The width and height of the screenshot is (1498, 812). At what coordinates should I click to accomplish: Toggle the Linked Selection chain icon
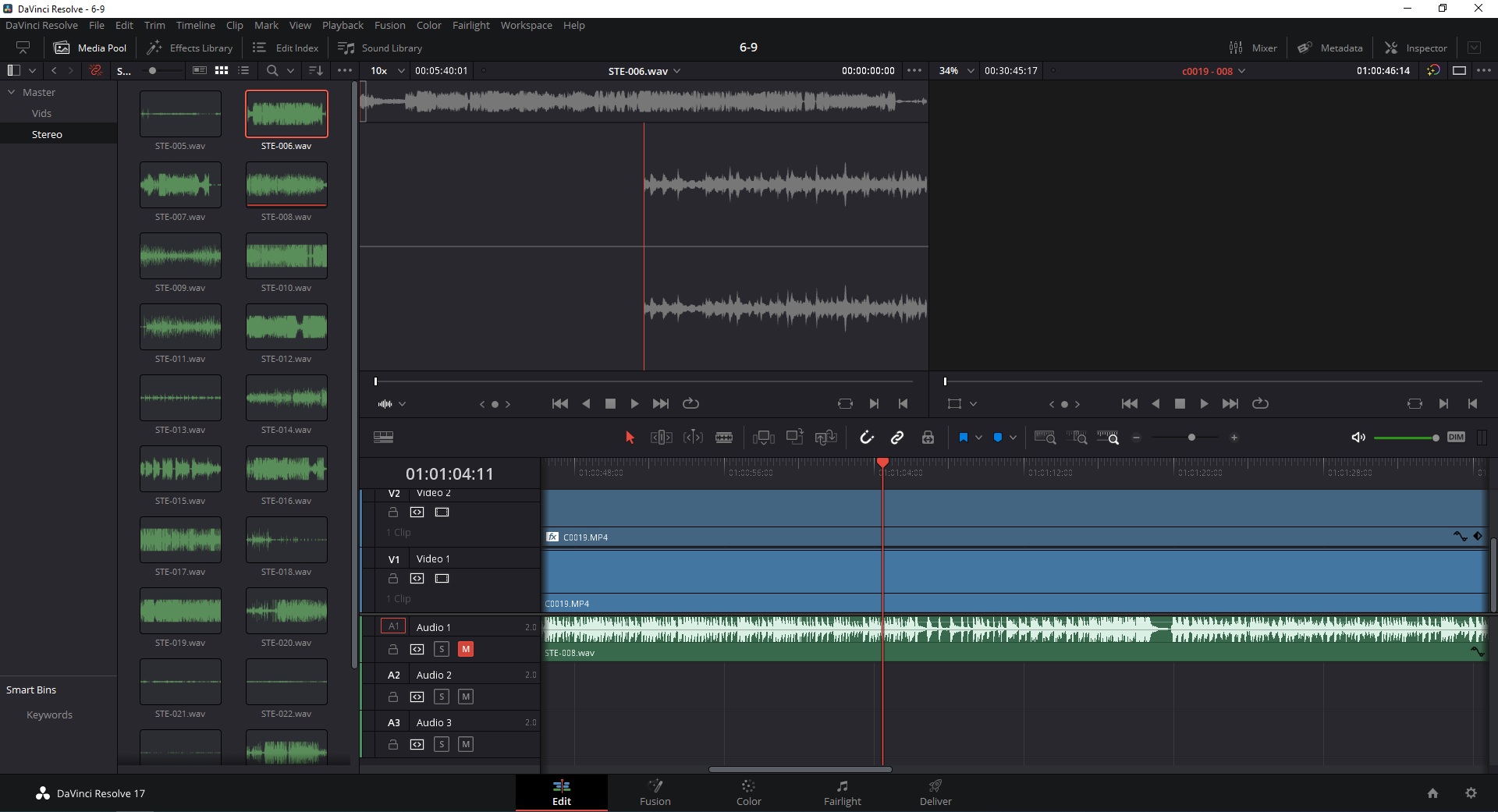click(897, 438)
